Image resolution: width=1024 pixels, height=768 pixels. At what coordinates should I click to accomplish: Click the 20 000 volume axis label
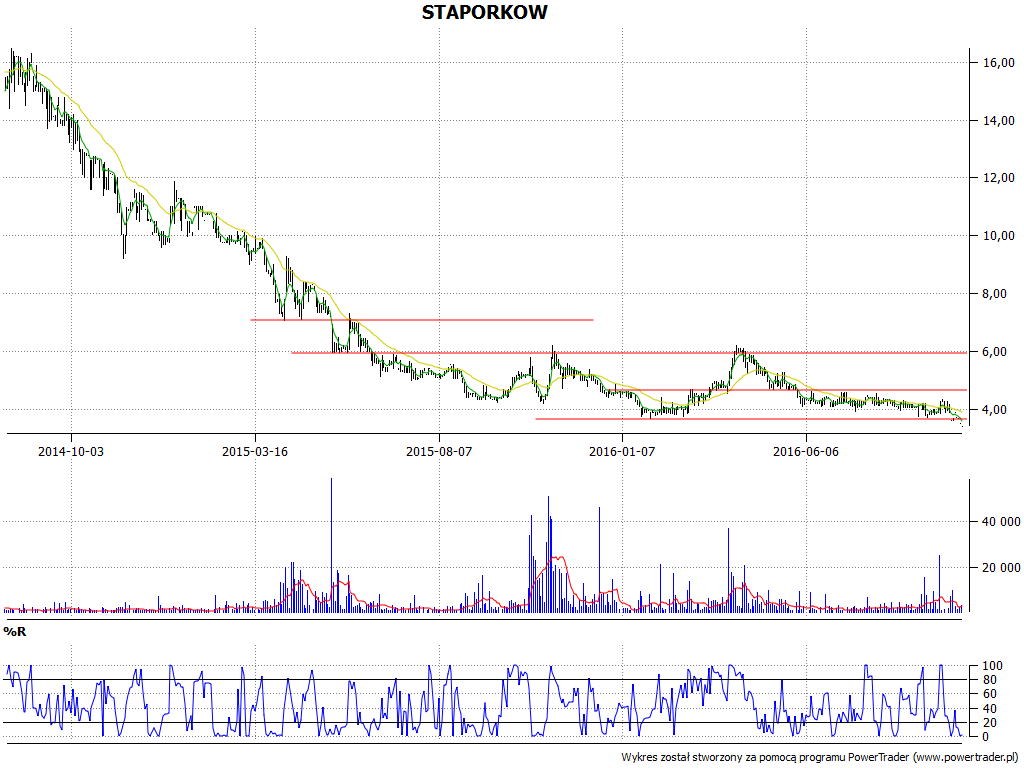1001,568
